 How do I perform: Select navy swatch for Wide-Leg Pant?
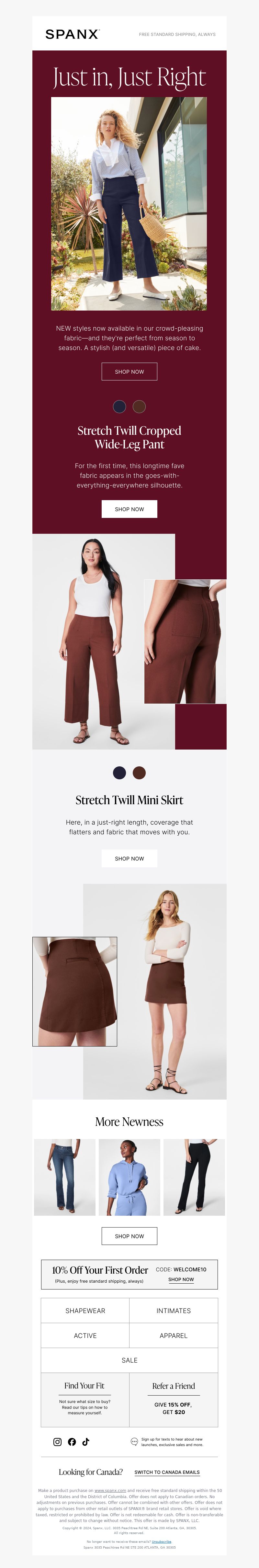pos(119,406)
